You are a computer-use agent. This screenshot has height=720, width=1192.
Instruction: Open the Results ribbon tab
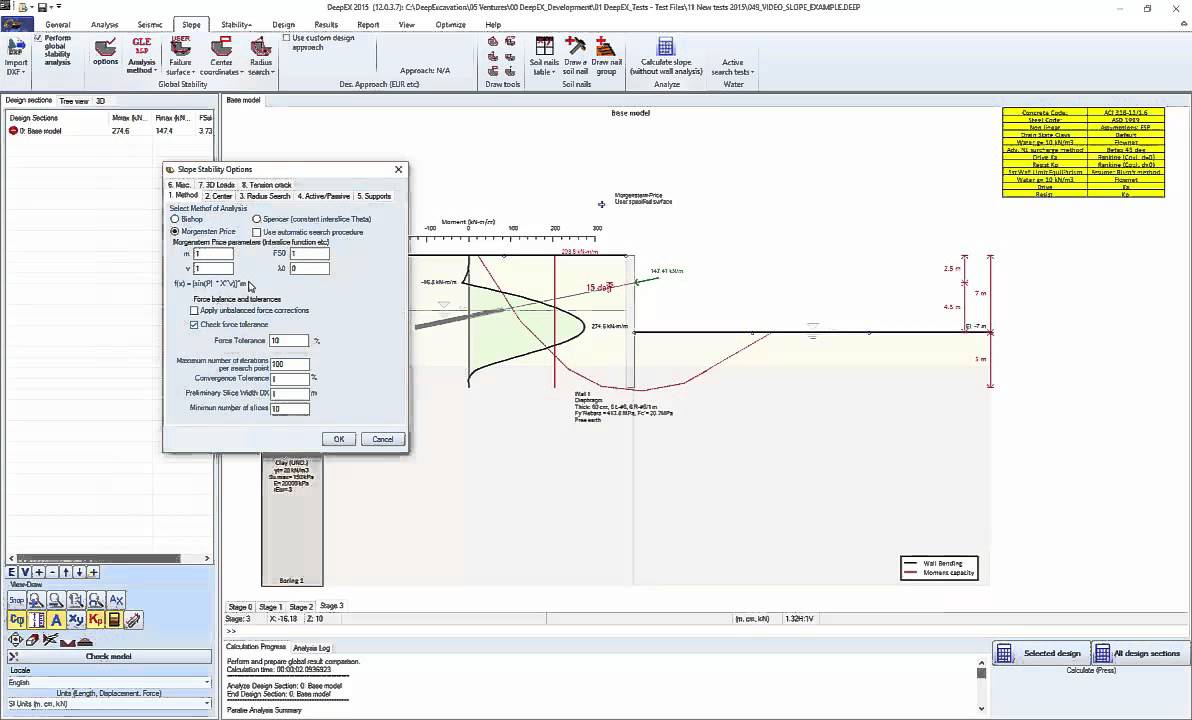tap(326, 24)
